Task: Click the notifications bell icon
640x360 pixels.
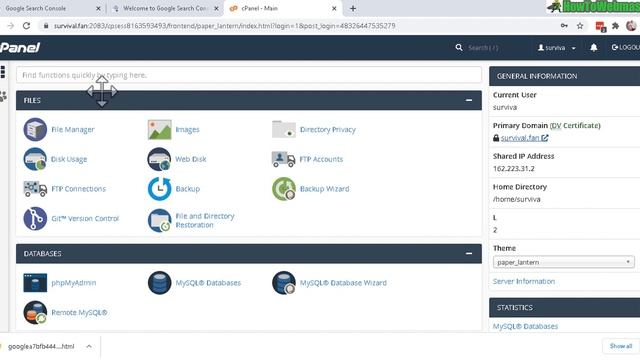Action: [x=594, y=48]
